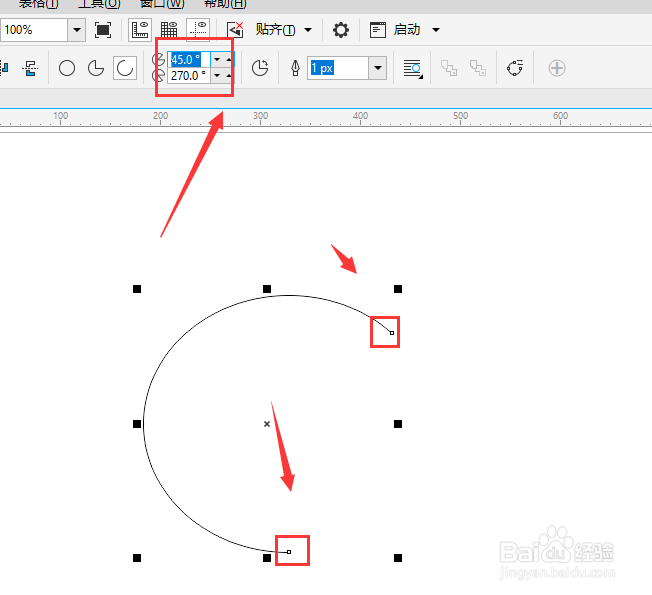Screen dimensions: 652x595
Task: Click the arc's upper-right end node
Action: pos(392,333)
